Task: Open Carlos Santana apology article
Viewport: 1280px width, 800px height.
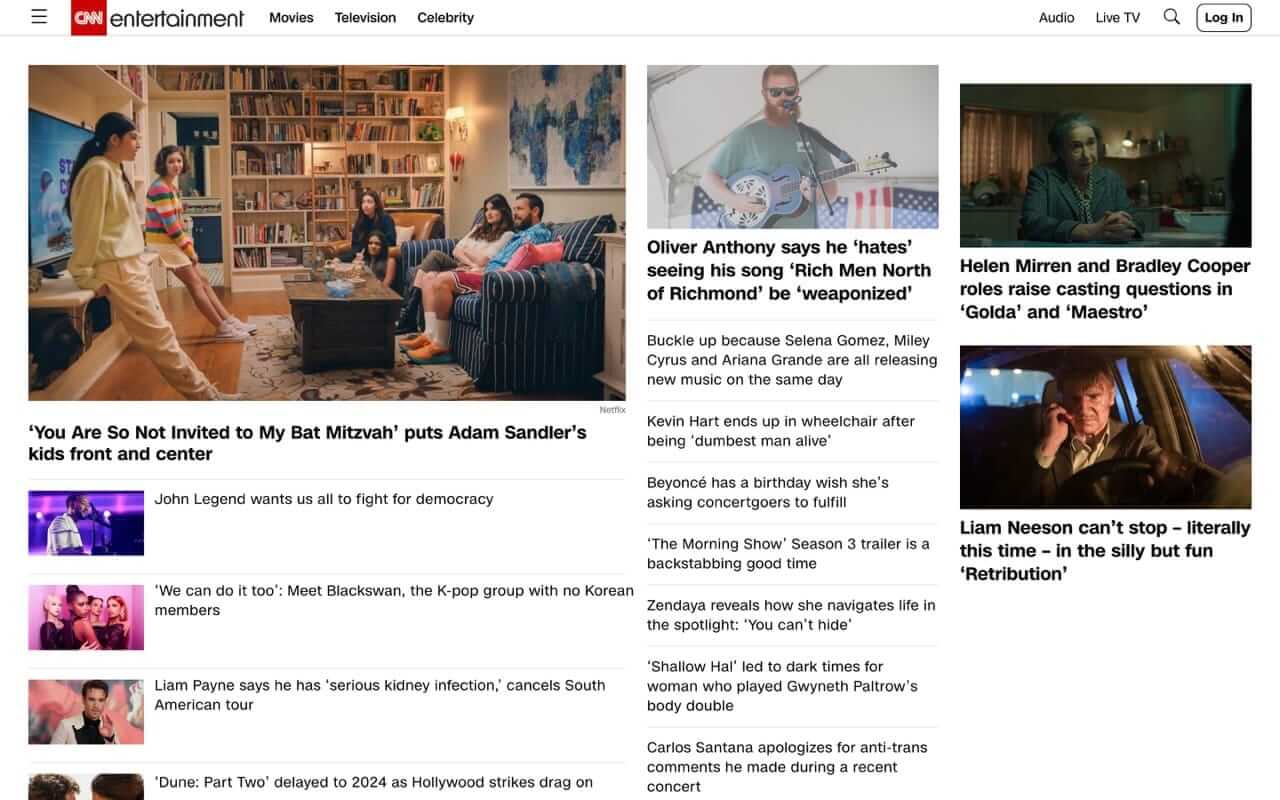Action: [787, 767]
